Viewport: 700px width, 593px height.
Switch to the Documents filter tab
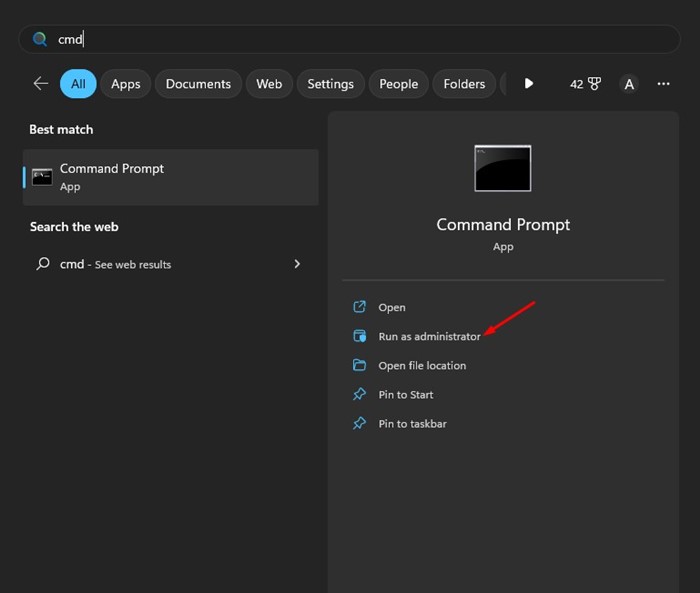[198, 84]
